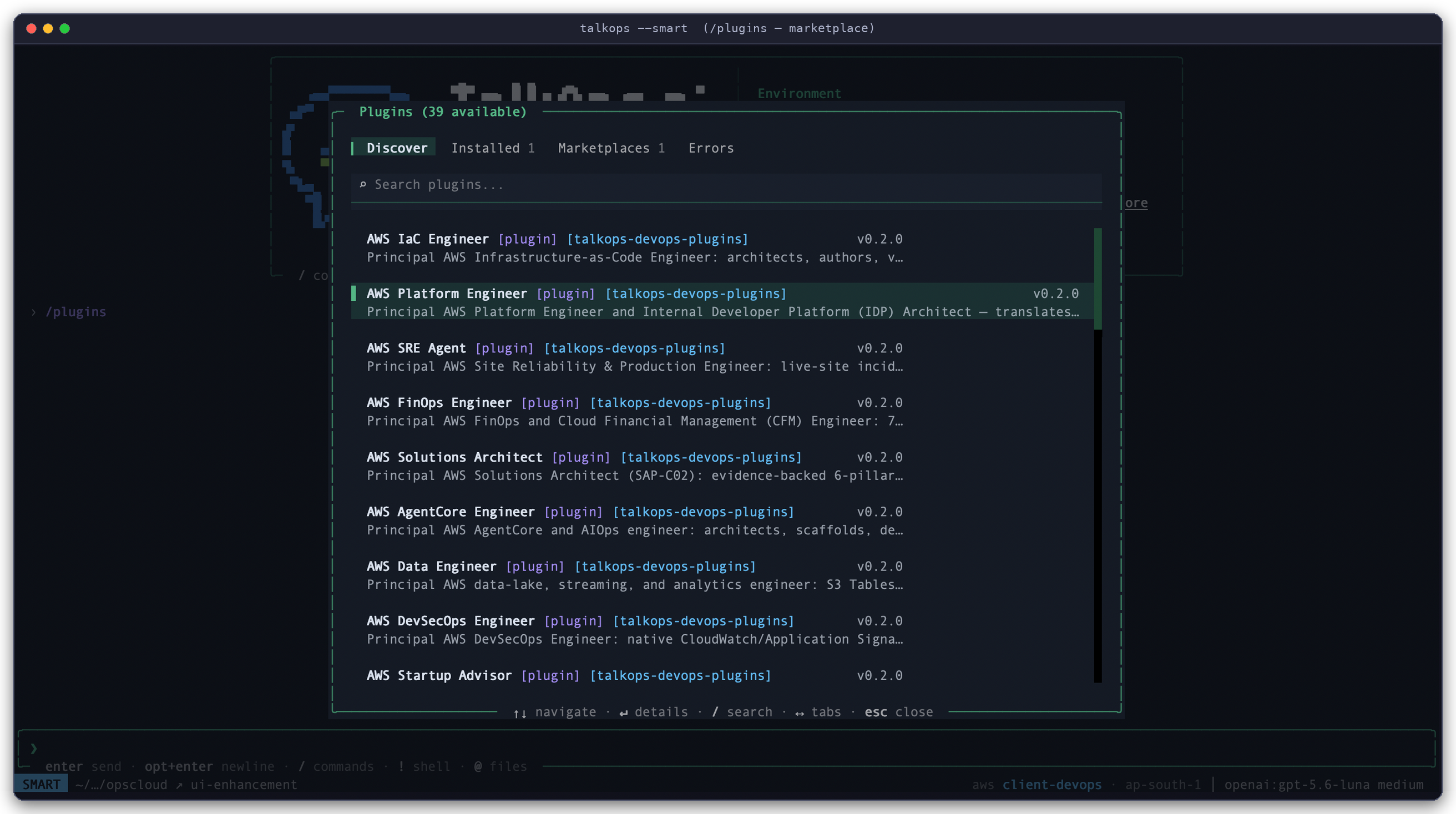Image resolution: width=1456 pixels, height=814 pixels.
Task: Click the /plugins command in history
Action: click(x=75, y=312)
